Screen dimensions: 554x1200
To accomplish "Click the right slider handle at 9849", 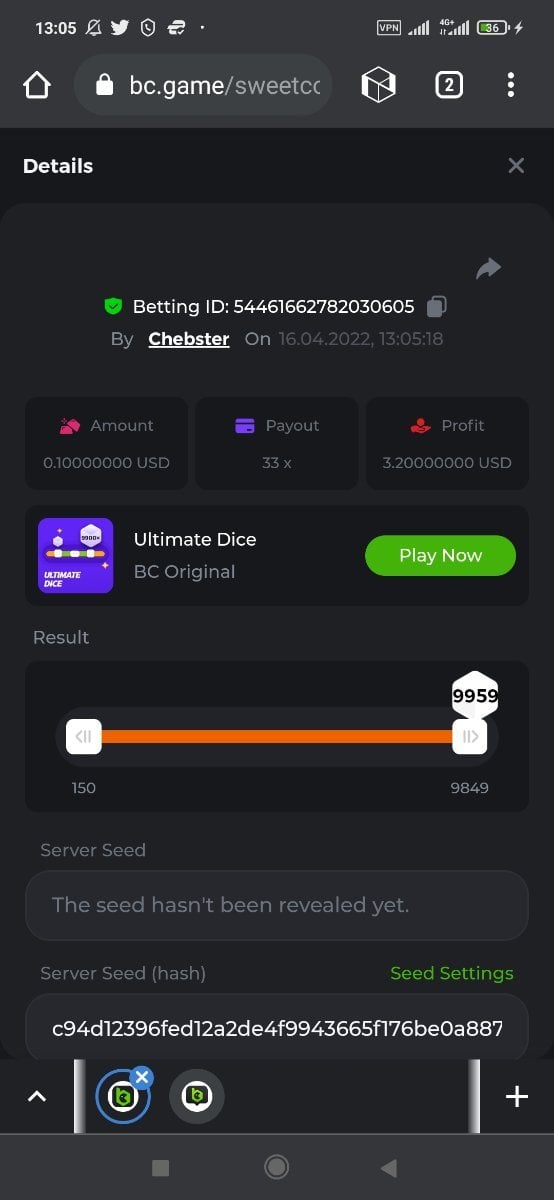I will [x=469, y=737].
